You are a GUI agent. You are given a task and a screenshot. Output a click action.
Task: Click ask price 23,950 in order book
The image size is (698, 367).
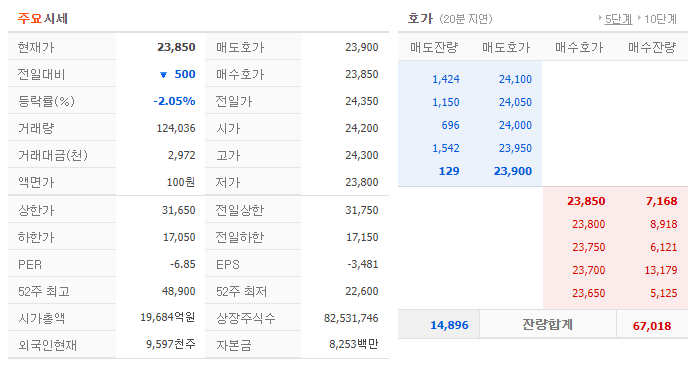[515, 148]
